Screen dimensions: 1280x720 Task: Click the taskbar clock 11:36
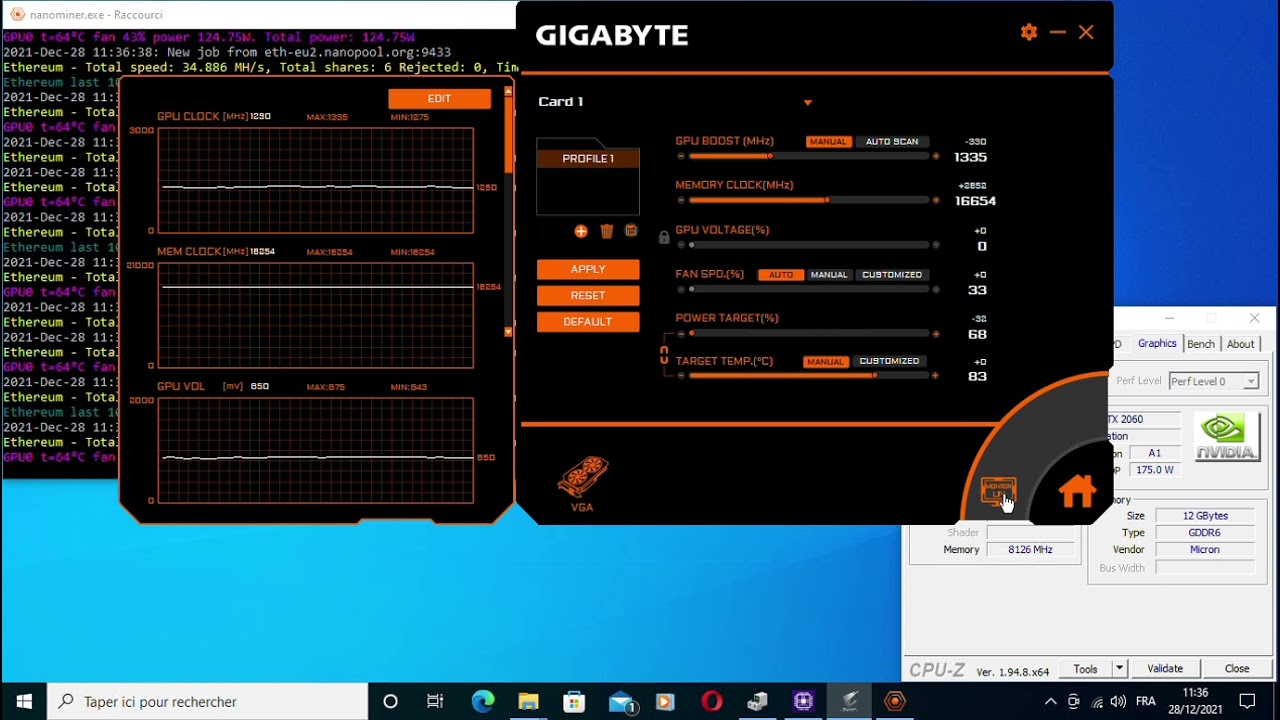click(x=1195, y=692)
